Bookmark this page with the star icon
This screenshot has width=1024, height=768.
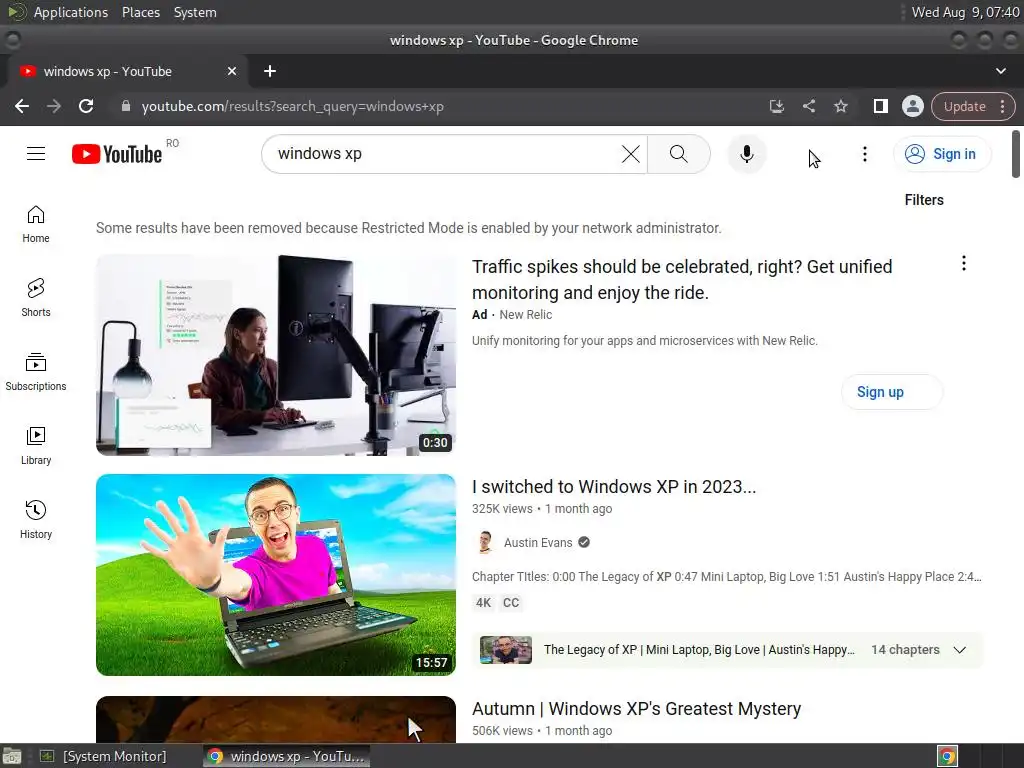point(840,106)
